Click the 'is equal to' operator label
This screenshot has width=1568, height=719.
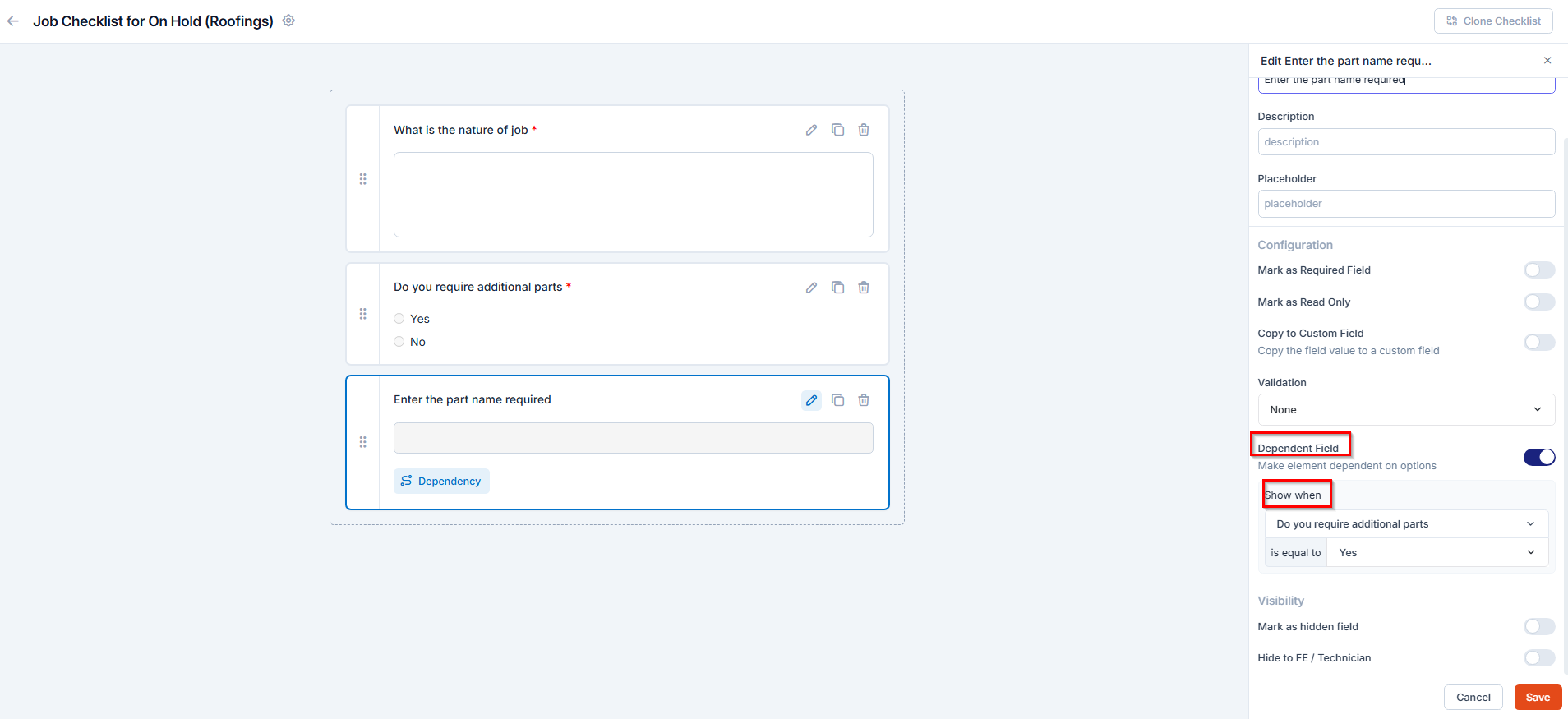point(1296,553)
